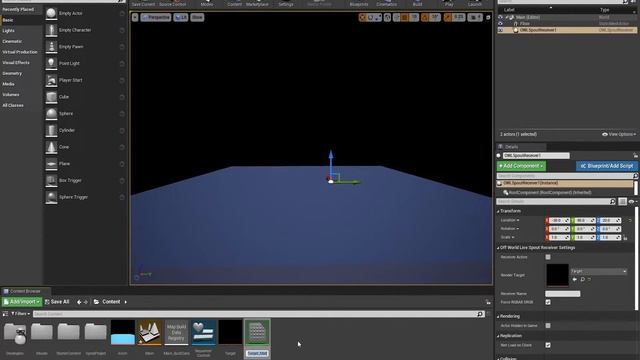The width and height of the screenshot is (640, 360).
Task: Select the Box Trigger icon
Action: coord(51,181)
